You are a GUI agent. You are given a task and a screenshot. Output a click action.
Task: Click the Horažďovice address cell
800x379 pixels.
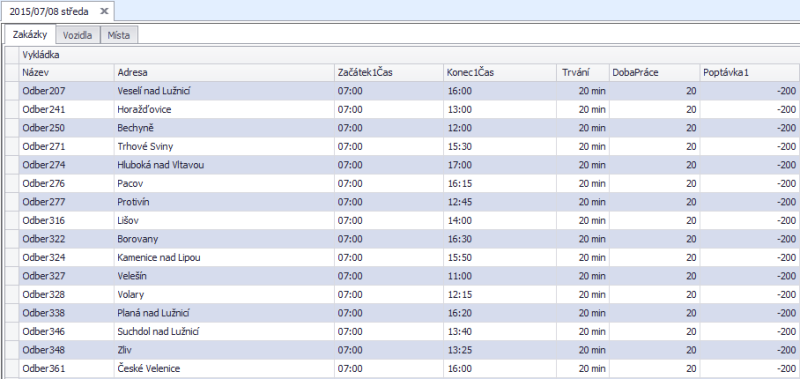click(224, 109)
